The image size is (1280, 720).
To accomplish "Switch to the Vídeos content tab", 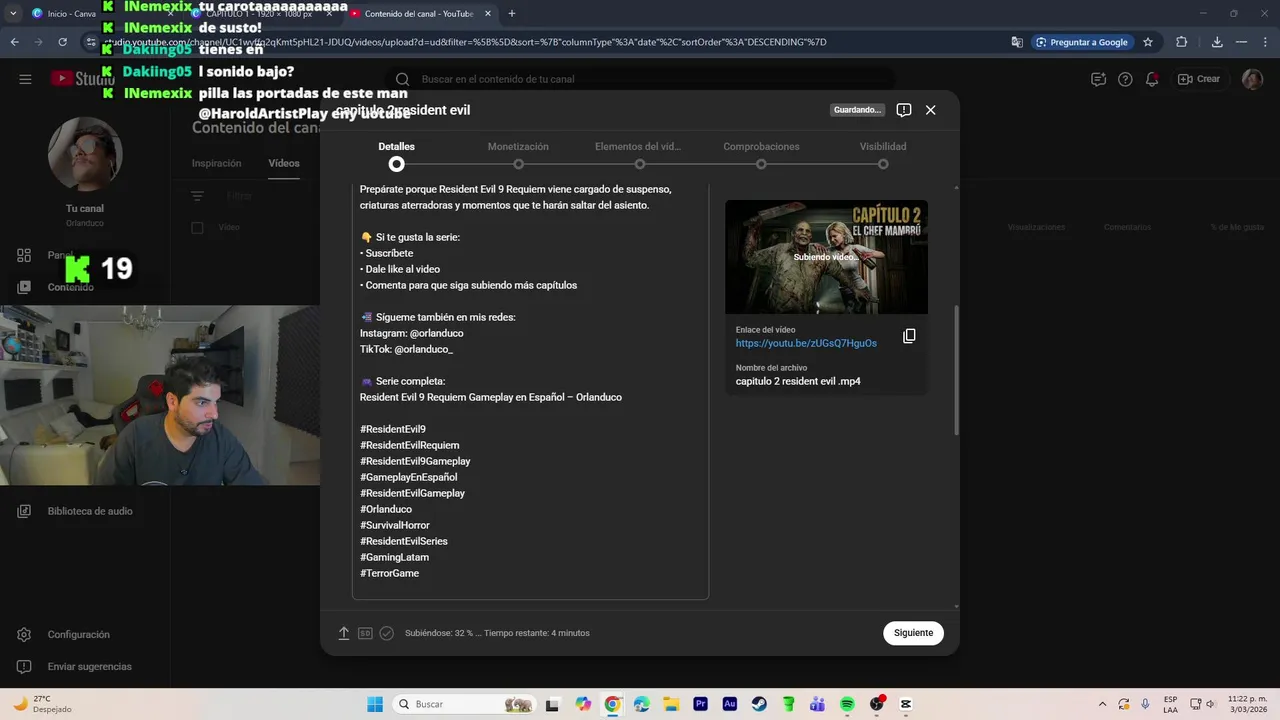I will (284, 163).
